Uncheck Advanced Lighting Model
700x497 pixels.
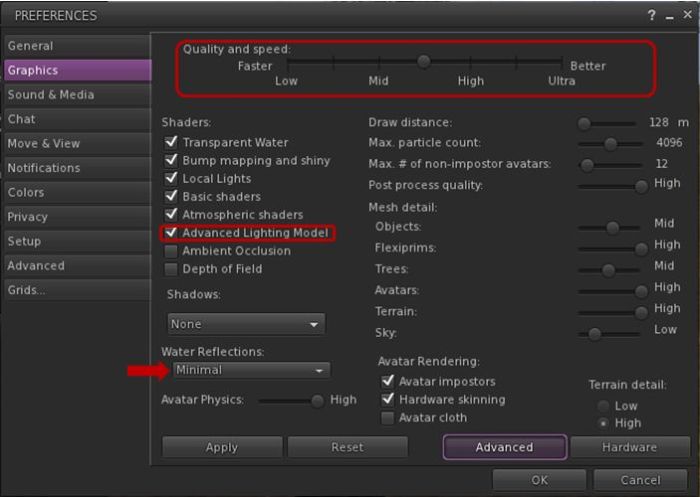click(171, 233)
